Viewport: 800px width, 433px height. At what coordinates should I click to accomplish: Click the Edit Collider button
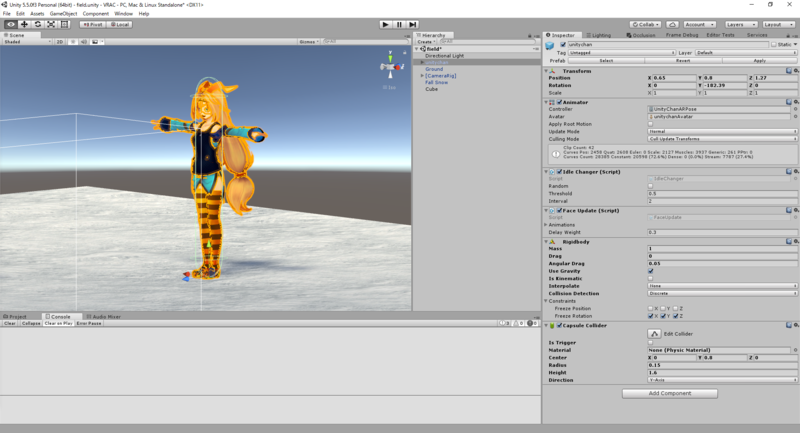pos(654,334)
